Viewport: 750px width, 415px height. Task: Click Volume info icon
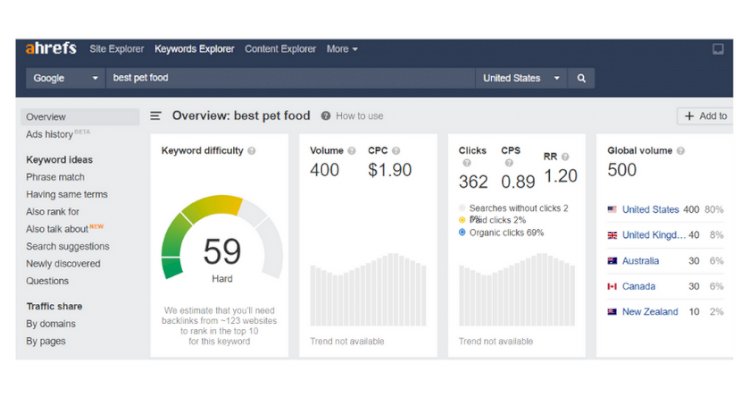pyautogui.click(x=352, y=151)
